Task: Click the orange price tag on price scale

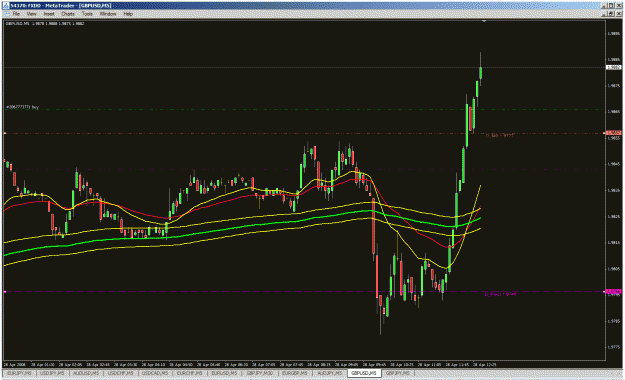Action: click(613, 133)
